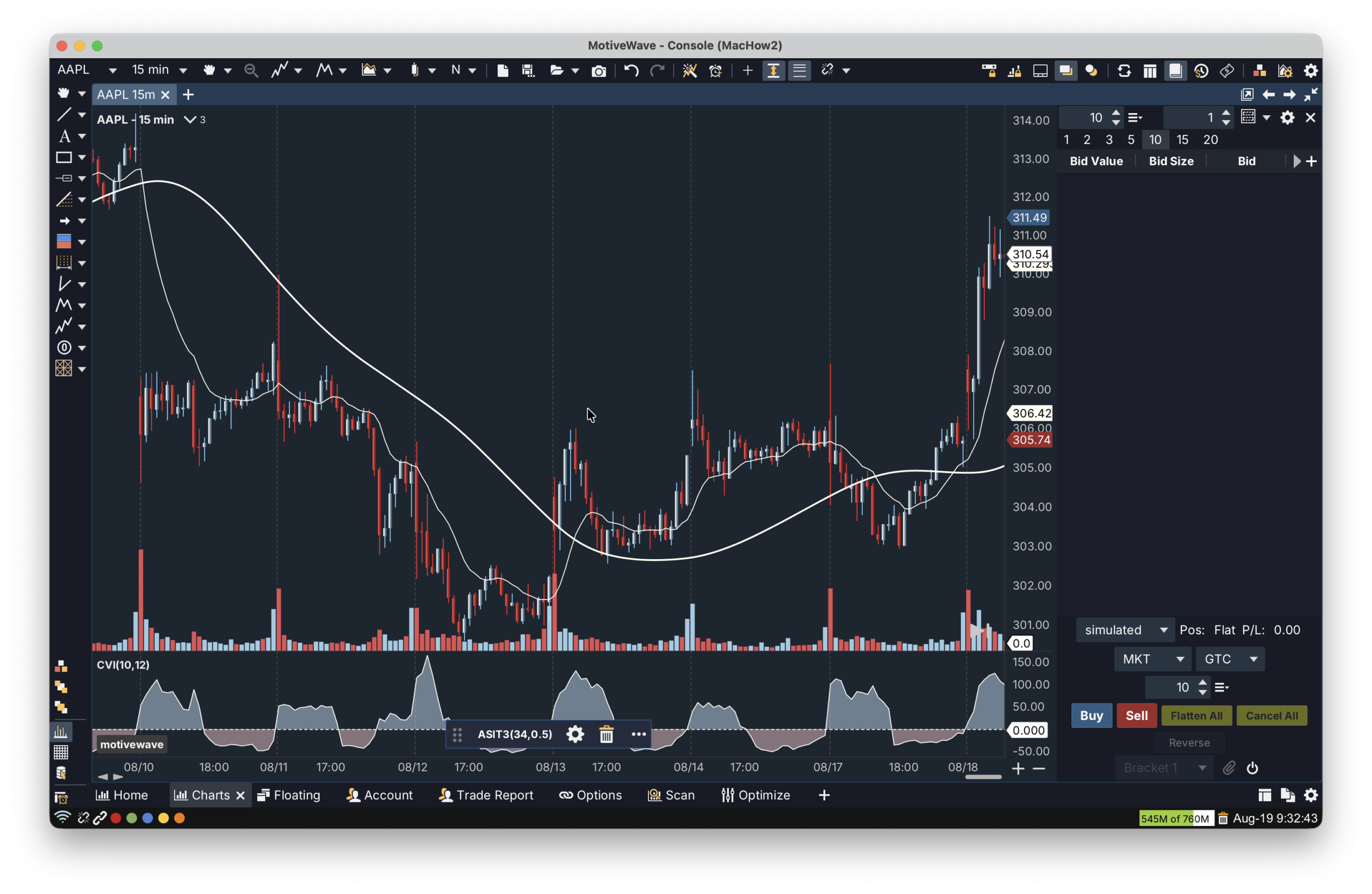The image size is (1372, 894).
Task: Toggle the highlighted DOM panel button
Action: coord(1175,70)
